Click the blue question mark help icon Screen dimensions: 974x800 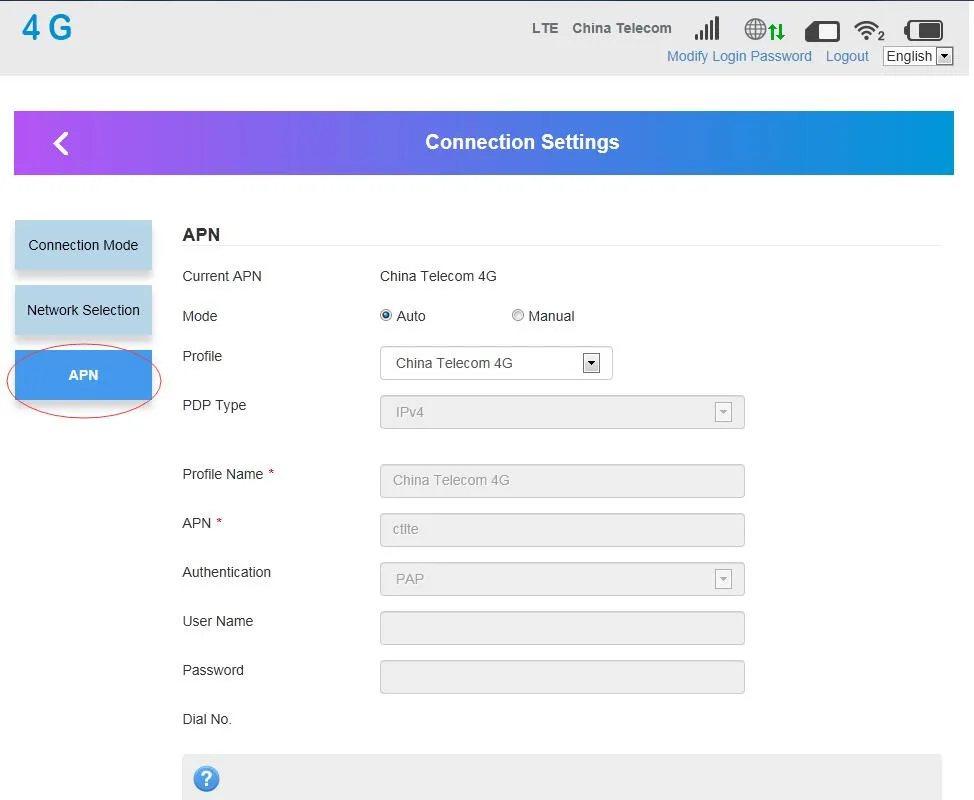tap(206, 778)
